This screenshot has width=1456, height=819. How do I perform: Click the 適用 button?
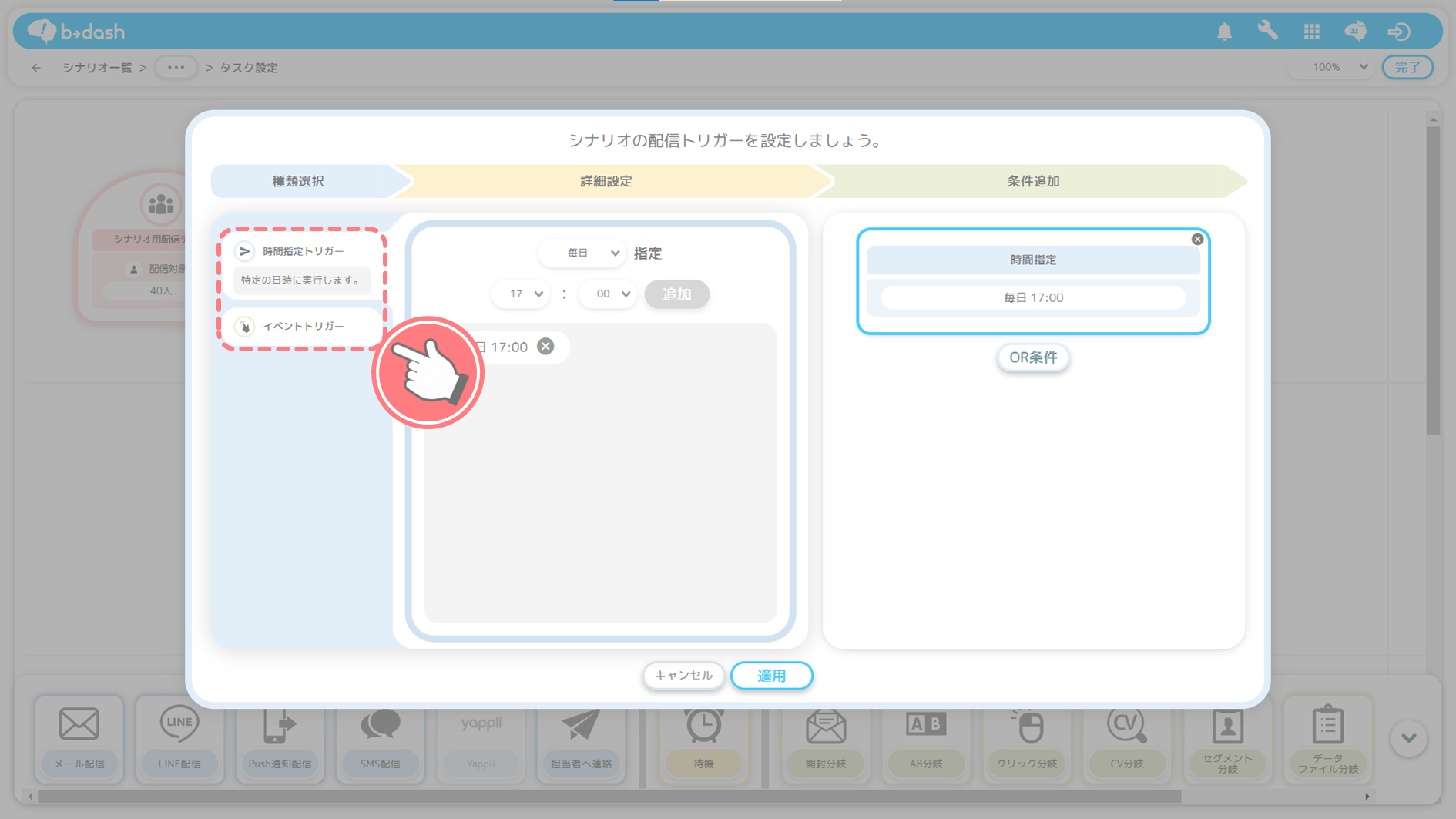771,676
